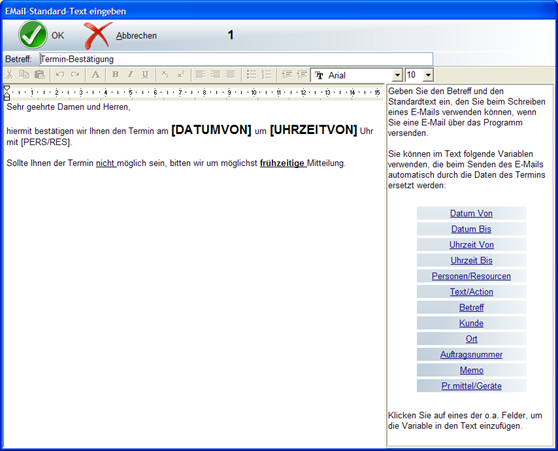Insert the Betreff variable link
The image size is (558, 451).
point(471,308)
